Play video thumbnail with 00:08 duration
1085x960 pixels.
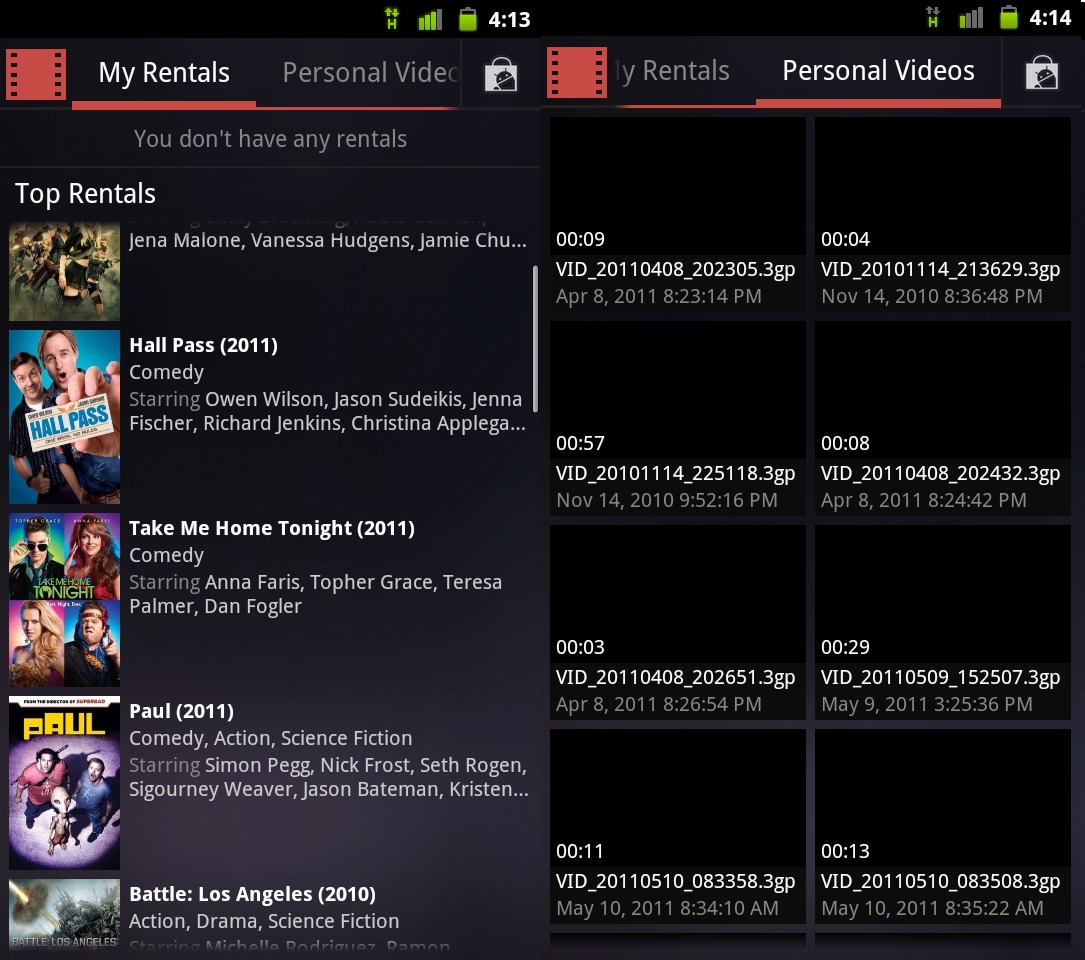pyautogui.click(x=942, y=390)
